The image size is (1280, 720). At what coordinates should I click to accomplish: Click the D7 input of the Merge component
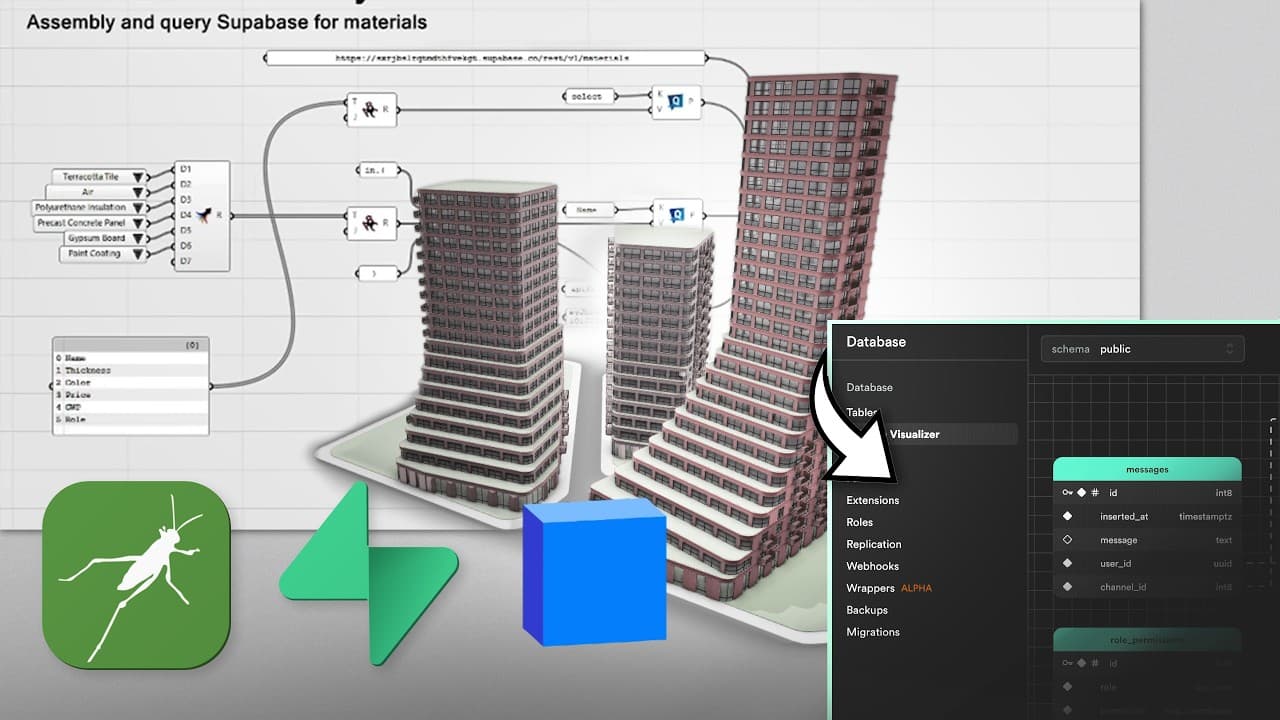[185, 262]
